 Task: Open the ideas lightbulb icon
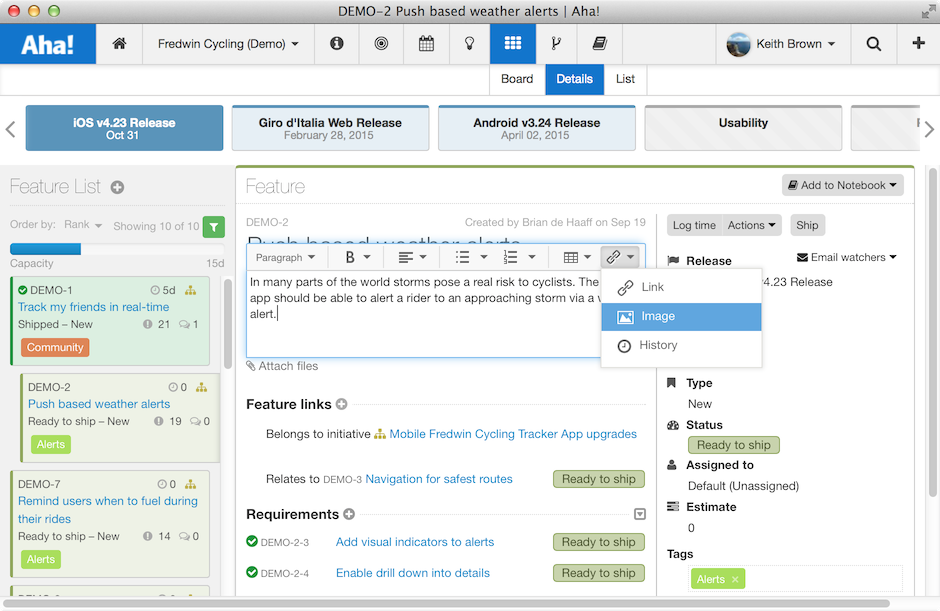coord(470,43)
